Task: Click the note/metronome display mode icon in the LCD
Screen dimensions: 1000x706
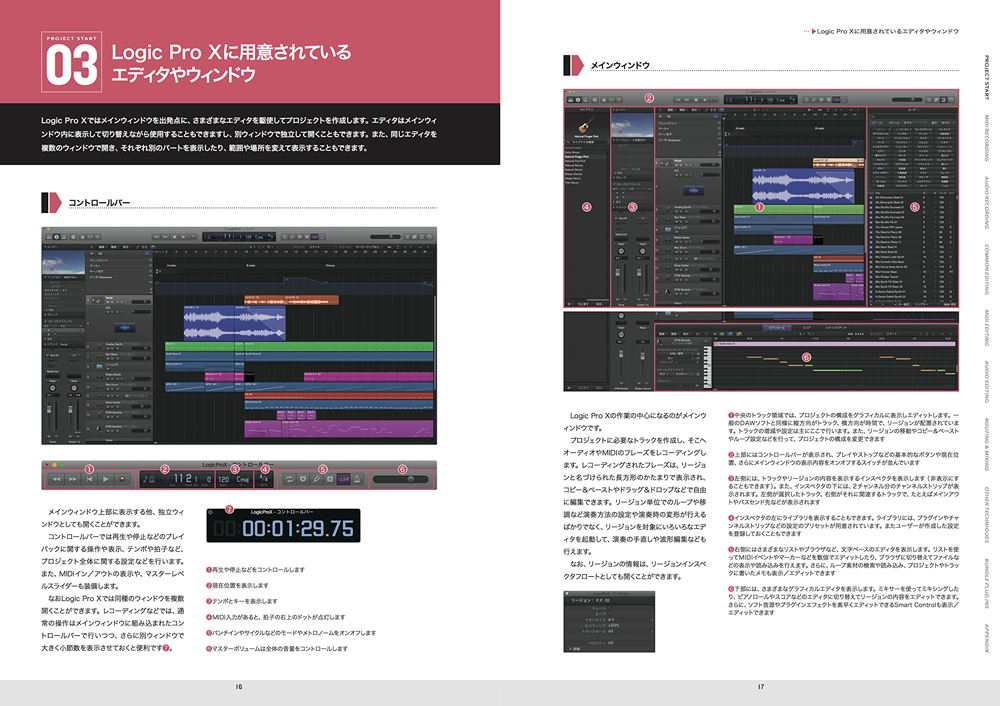Action: [x=149, y=479]
